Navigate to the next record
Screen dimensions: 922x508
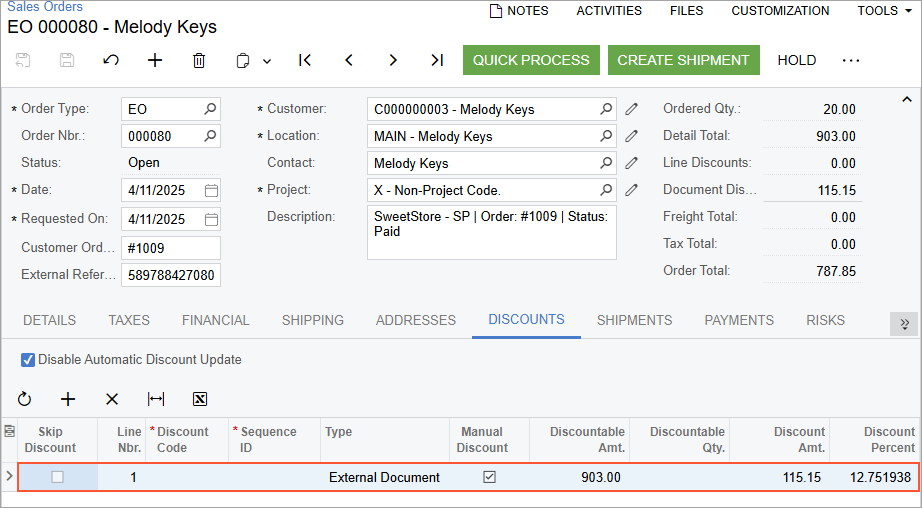393,60
